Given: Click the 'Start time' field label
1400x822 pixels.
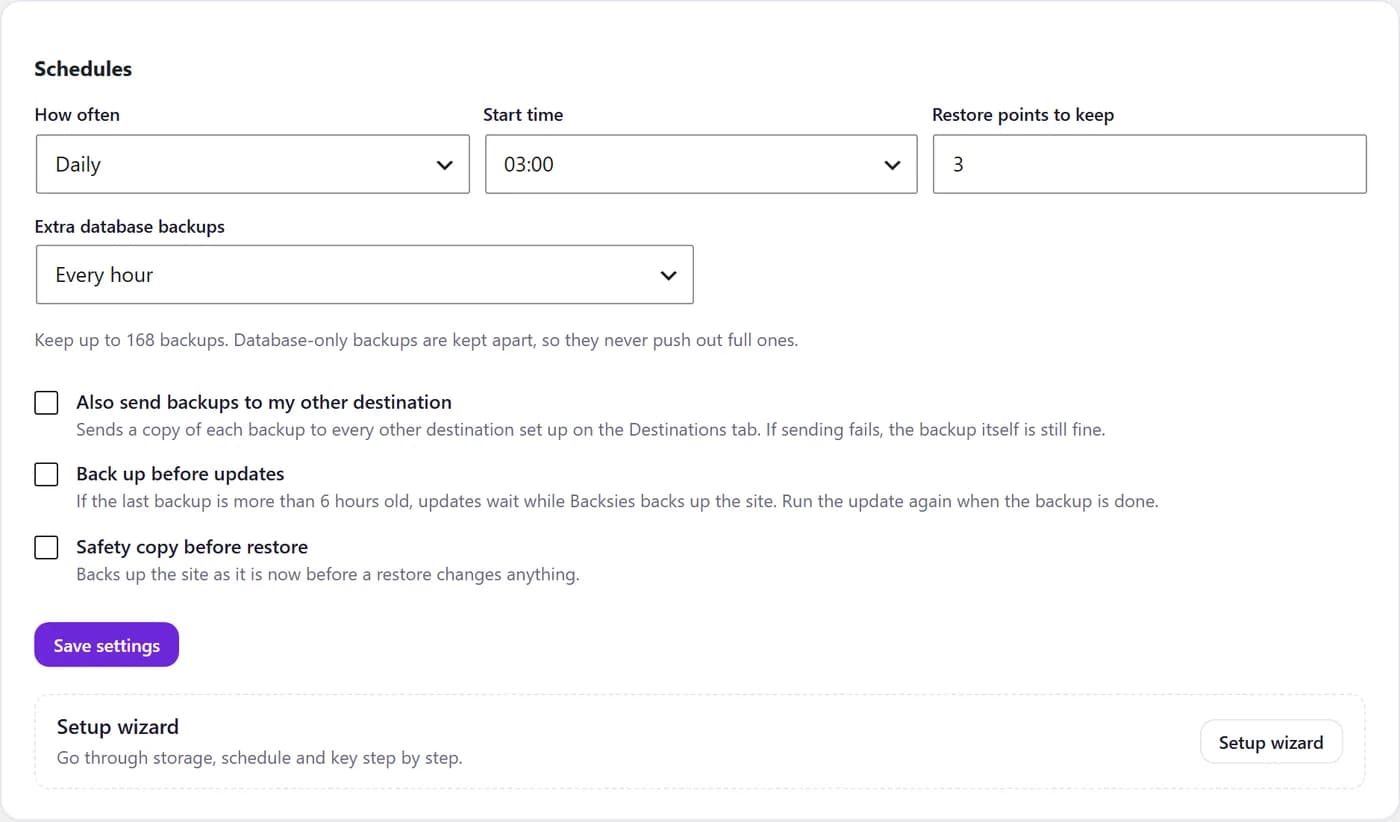Looking at the screenshot, I should (523, 115).
